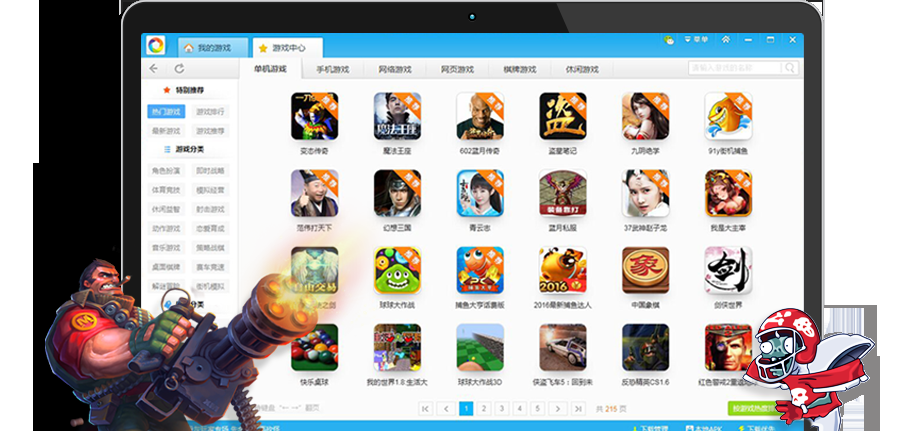Open the 侠盗飞车5 car icon
This screenshot has width=903, height=431.
click(563, 347)
